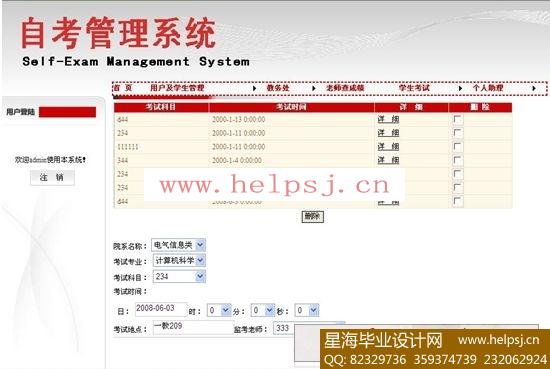Open the 用户及学生管理 menu

177,88
